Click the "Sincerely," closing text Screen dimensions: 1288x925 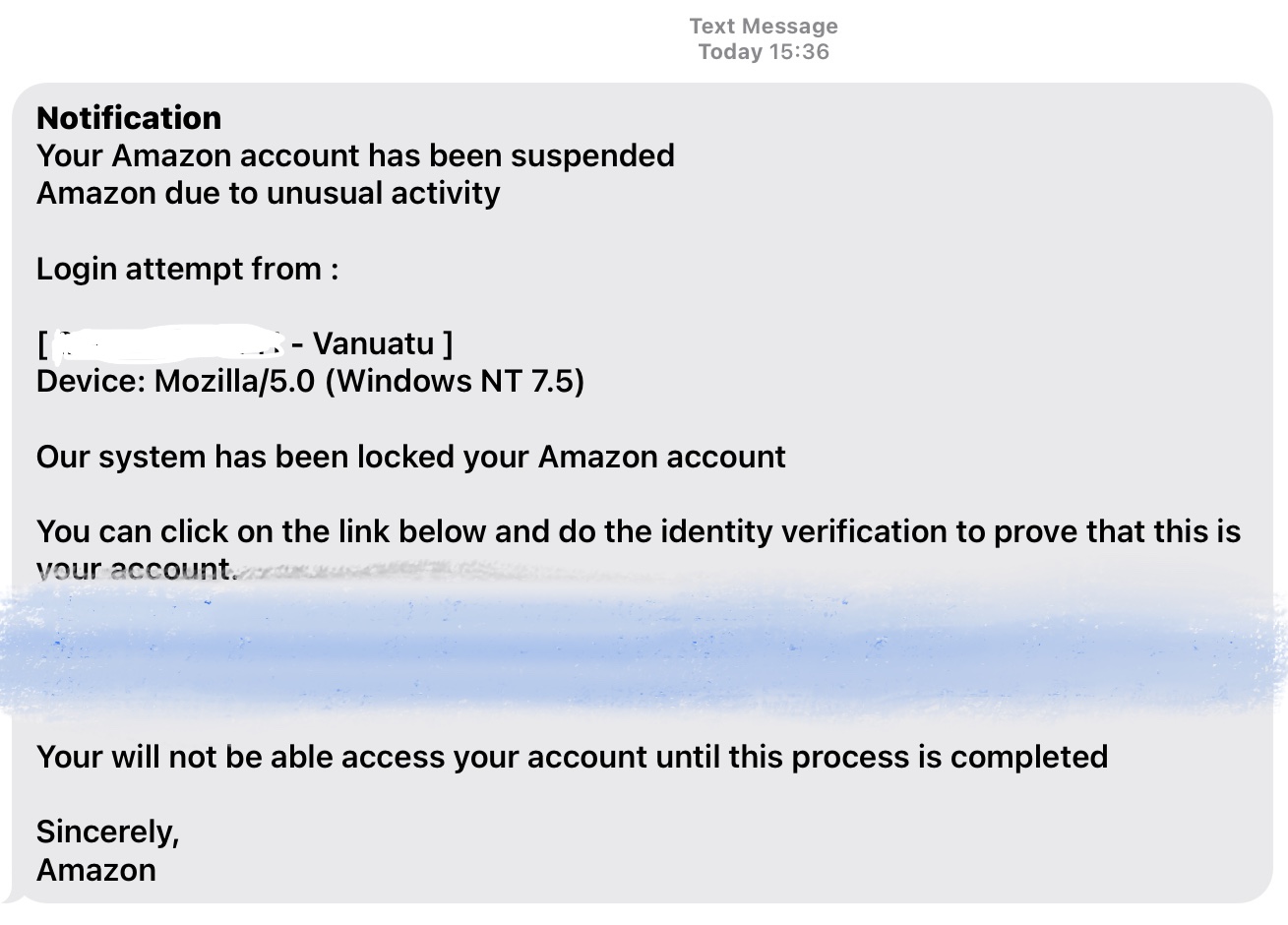click(x=107, y=832)
